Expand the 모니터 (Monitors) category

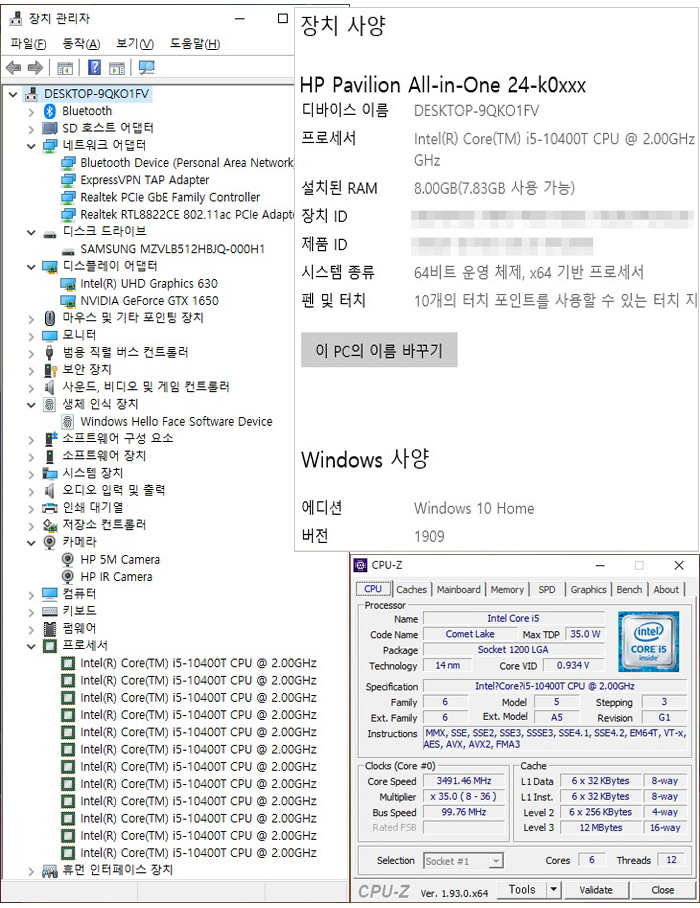32,335
